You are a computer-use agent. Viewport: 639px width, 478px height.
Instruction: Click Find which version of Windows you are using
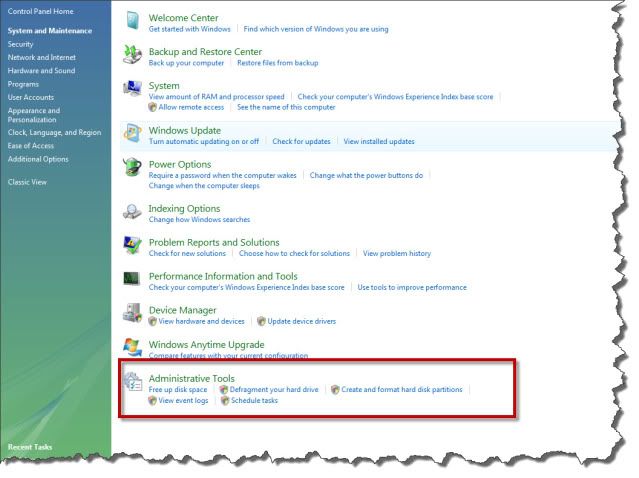tap(316, 29)
